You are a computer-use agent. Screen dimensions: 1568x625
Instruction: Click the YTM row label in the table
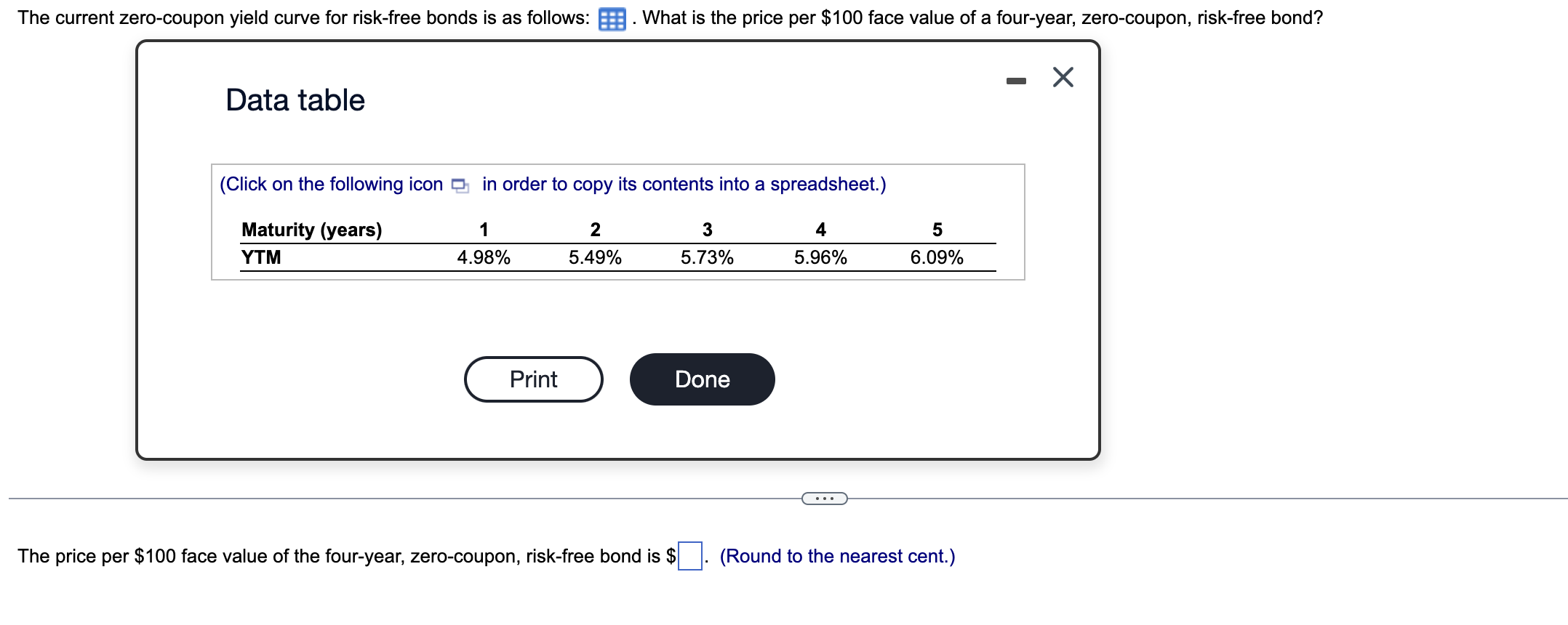260,257
